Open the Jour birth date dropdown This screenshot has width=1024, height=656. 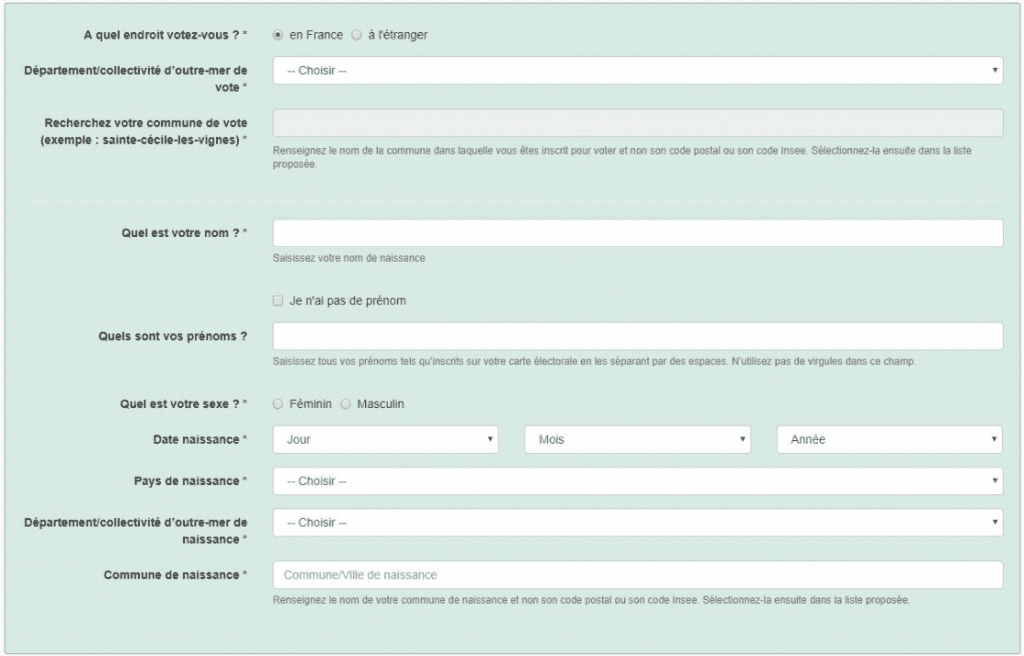coord(385,439)
